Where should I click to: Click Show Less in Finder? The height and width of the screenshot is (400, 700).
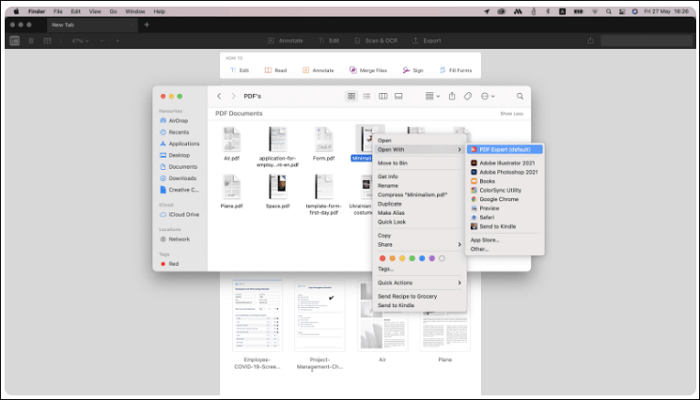click(512, 114)
